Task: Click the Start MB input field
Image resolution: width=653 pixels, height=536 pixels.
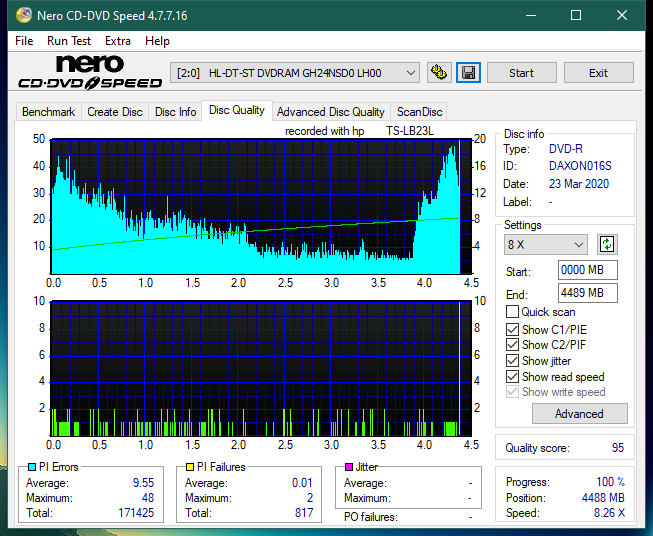Action: tap(588, 270)
